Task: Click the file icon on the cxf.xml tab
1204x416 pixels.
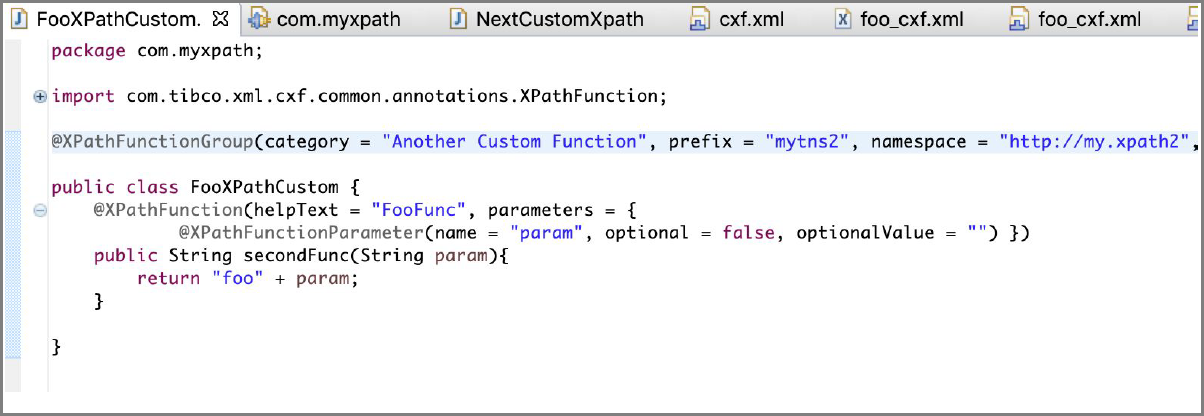Action: point(701,19)
